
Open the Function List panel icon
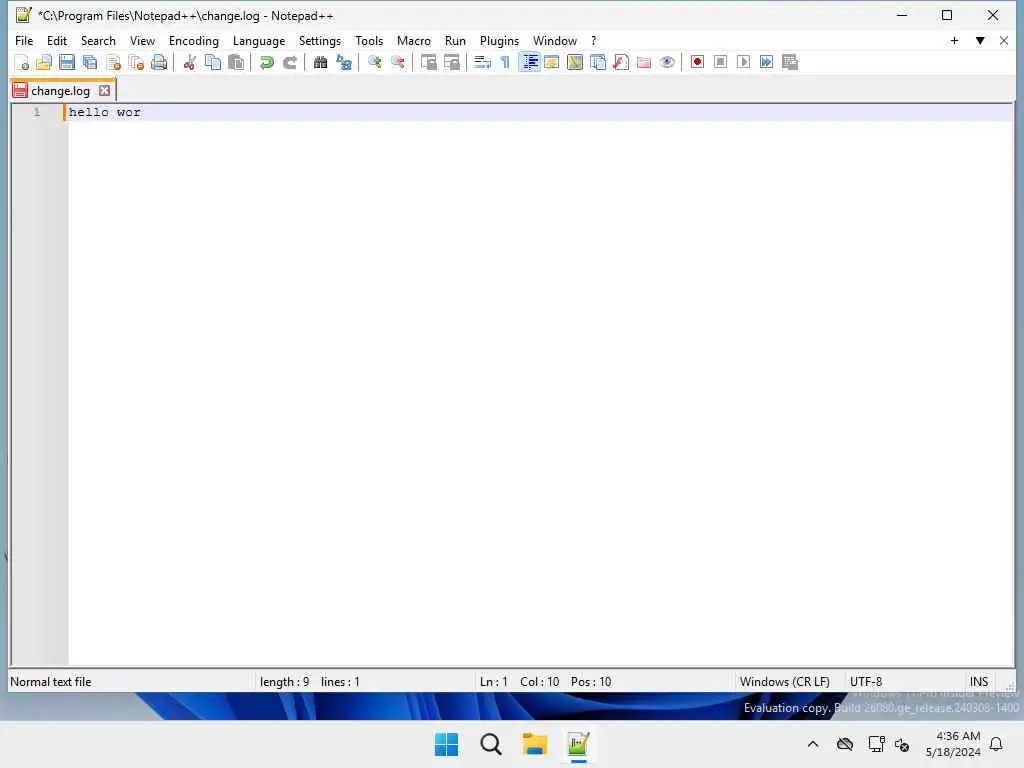pos(621,63)
